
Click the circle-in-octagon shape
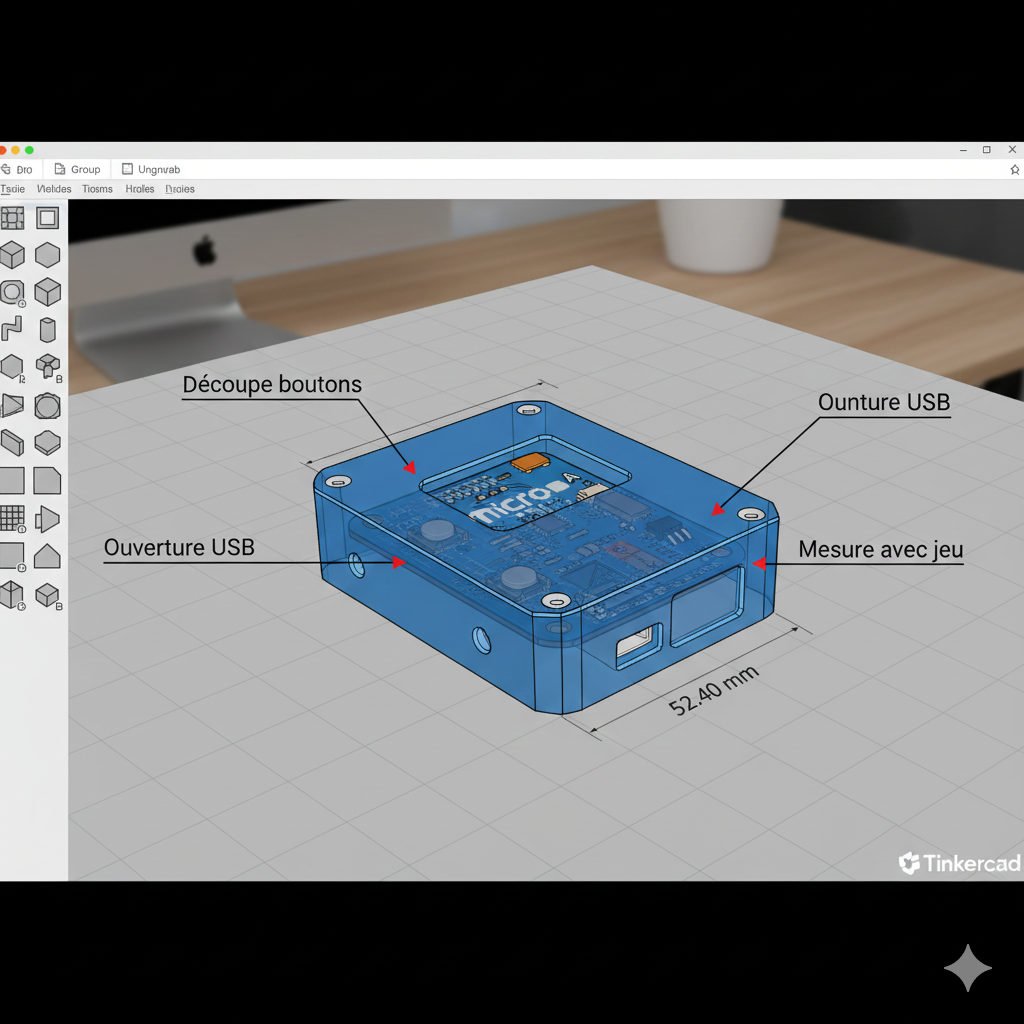tap(47, 406)
